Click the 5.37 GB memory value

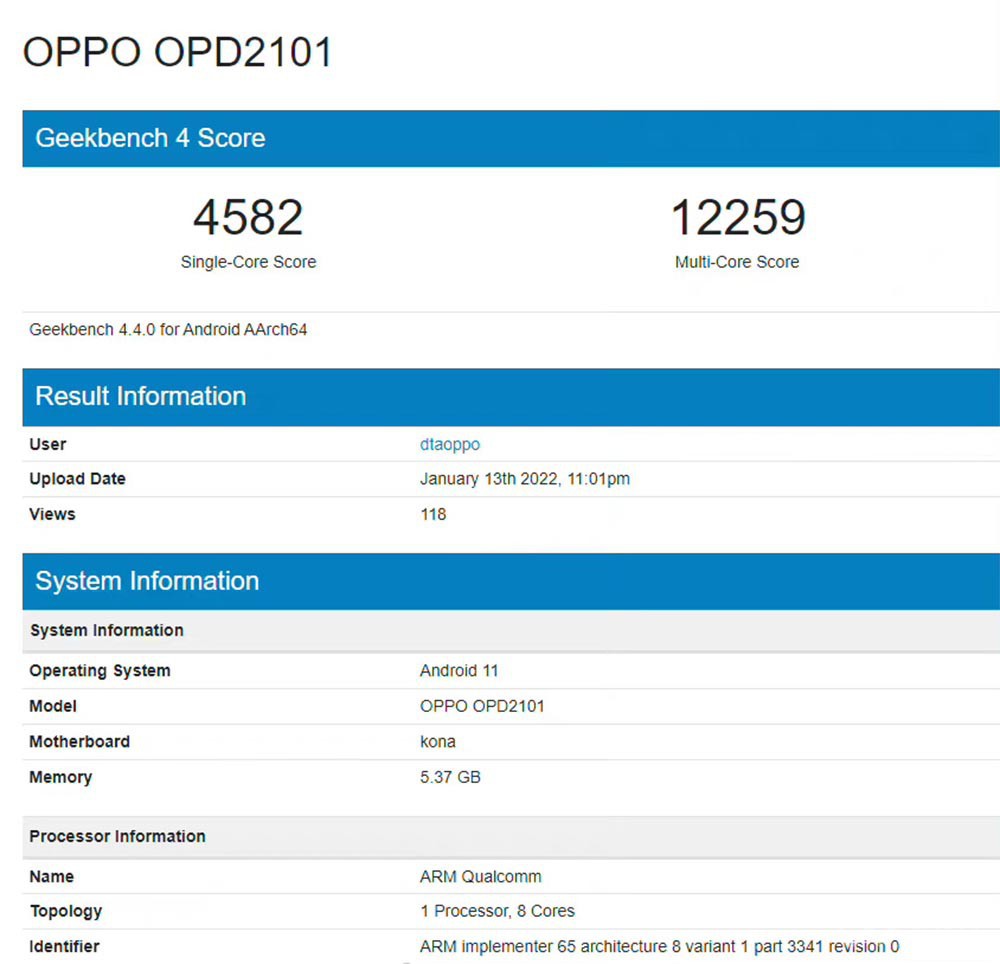[x=450, y=777]
